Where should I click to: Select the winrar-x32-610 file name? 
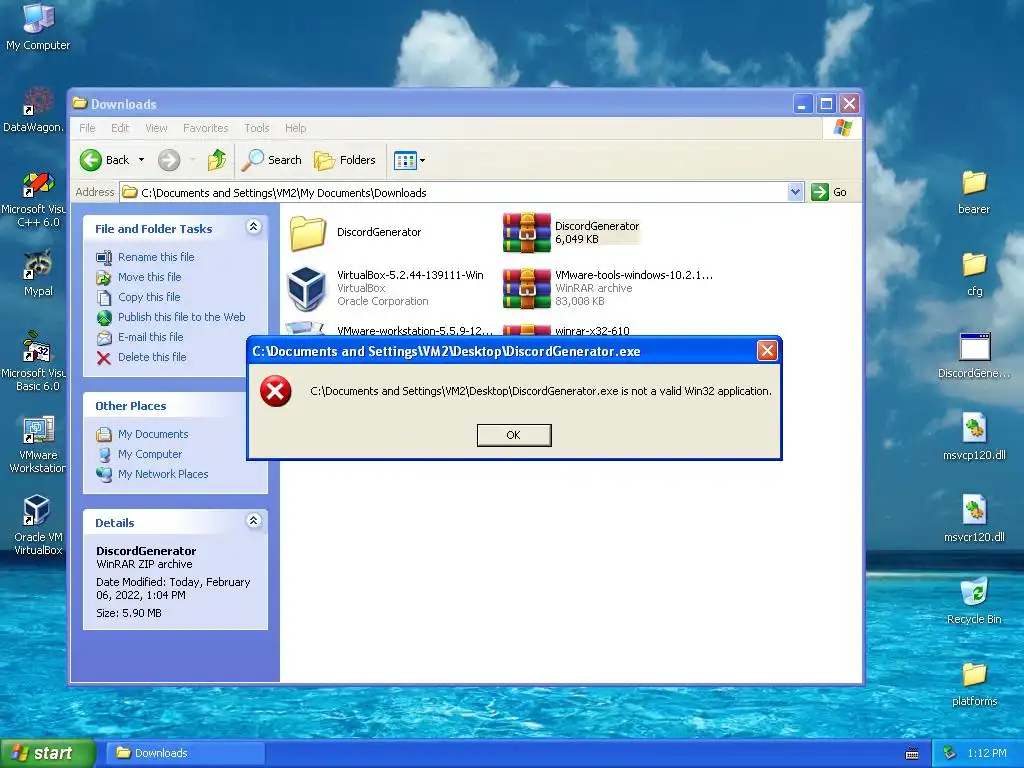pyautogui.click(x=592, y=330)
